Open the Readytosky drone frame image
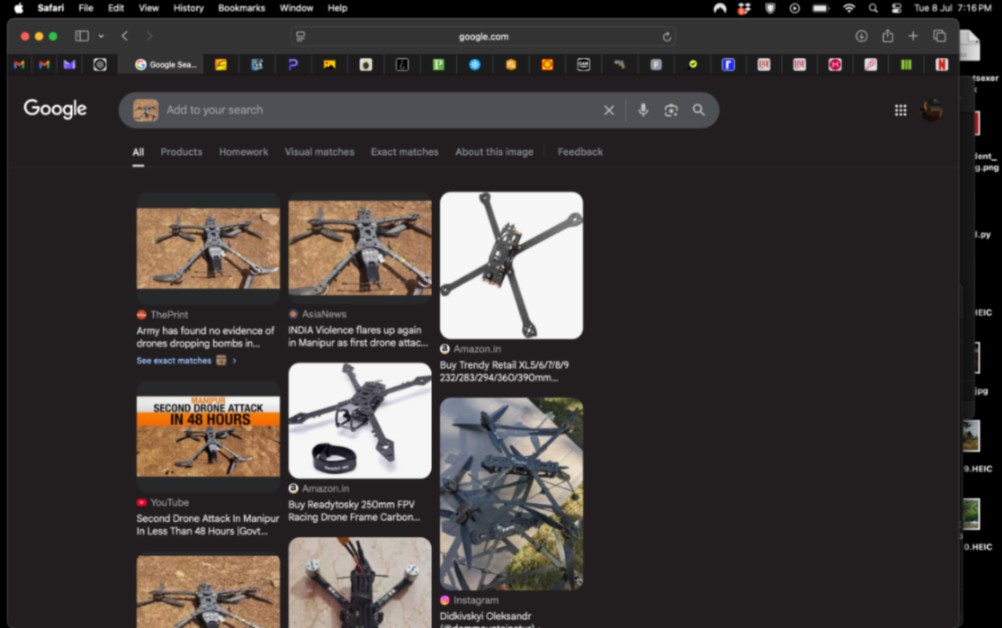This screenshot has width=1002, height=628. (x=360, y=420)
